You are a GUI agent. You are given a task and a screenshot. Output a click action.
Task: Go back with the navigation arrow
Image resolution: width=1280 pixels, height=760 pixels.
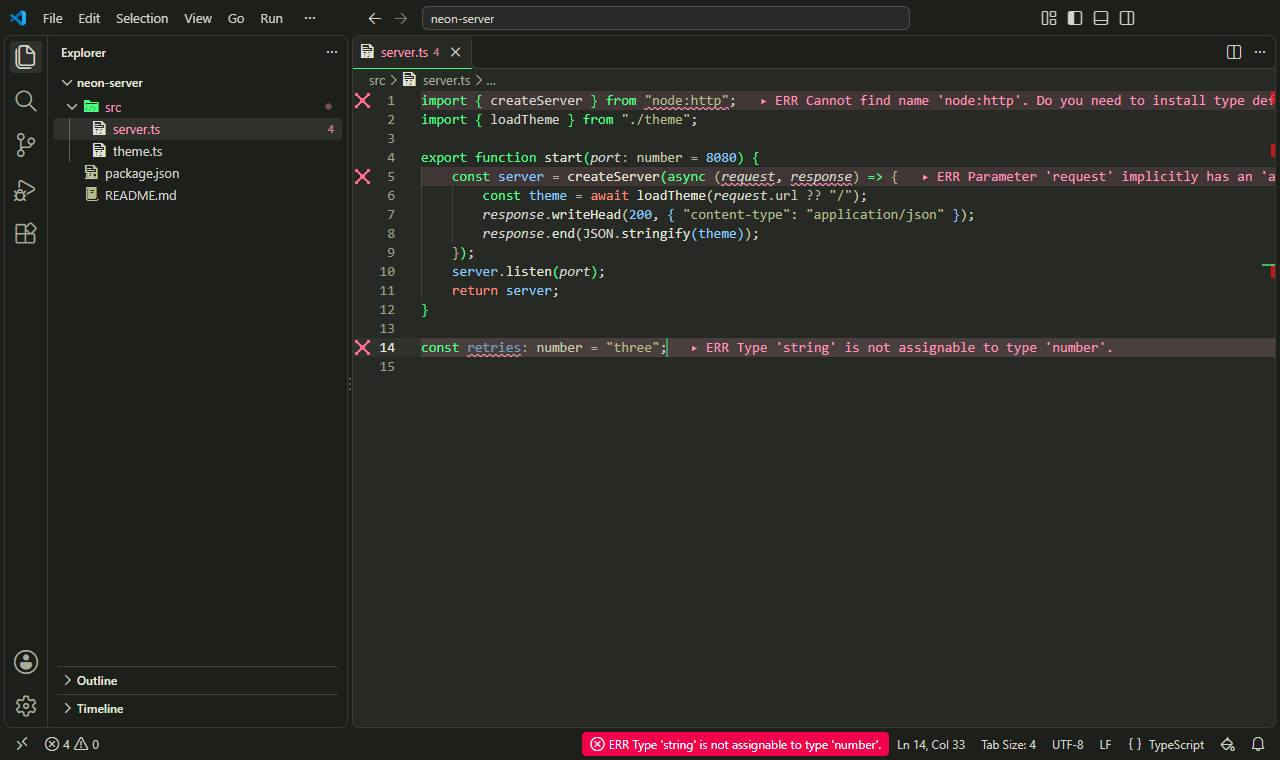[x=375, y=18]
